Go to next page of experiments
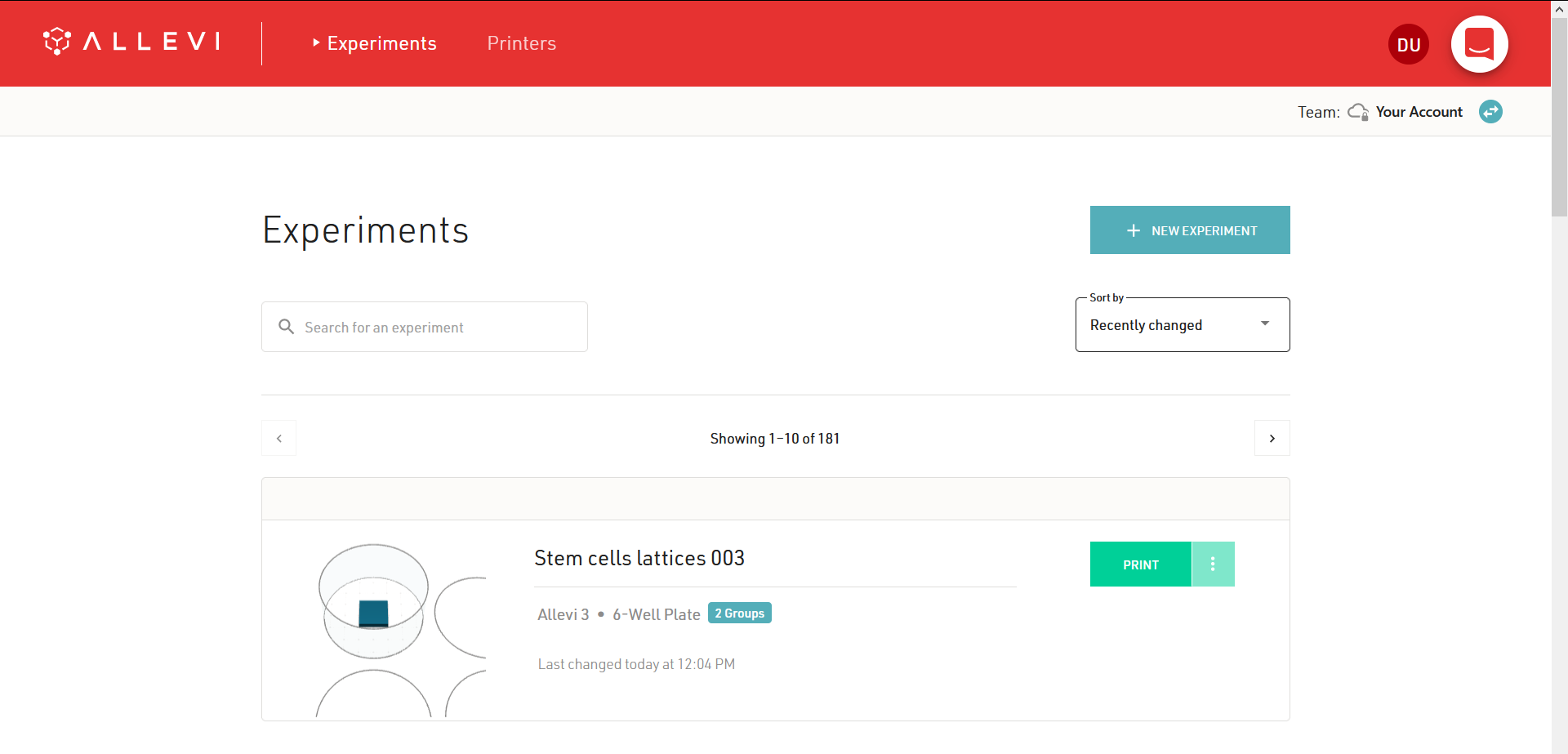 pyautogui.click(x=1272, y=439)
